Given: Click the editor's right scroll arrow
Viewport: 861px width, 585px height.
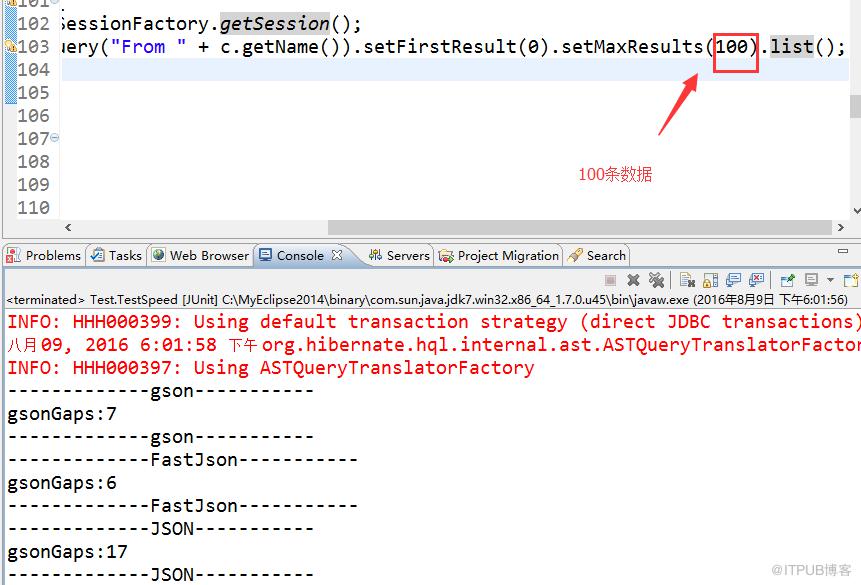Looking at the screenshot, I should 841,227.
